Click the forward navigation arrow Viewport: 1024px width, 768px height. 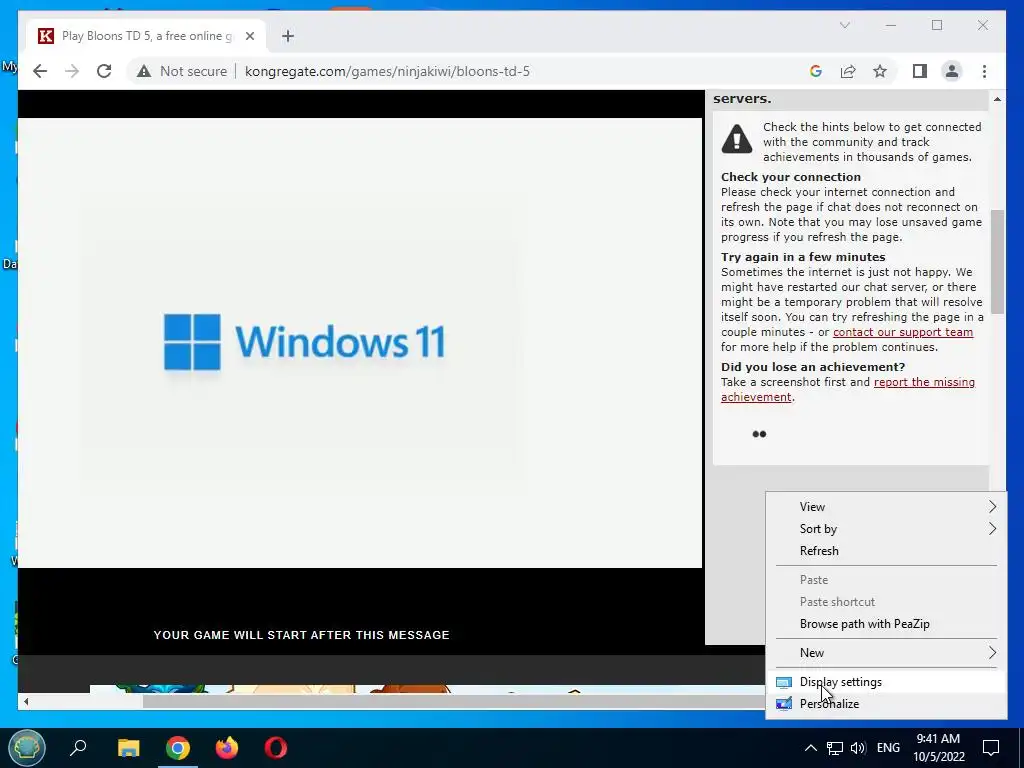[x=72, y=71]
